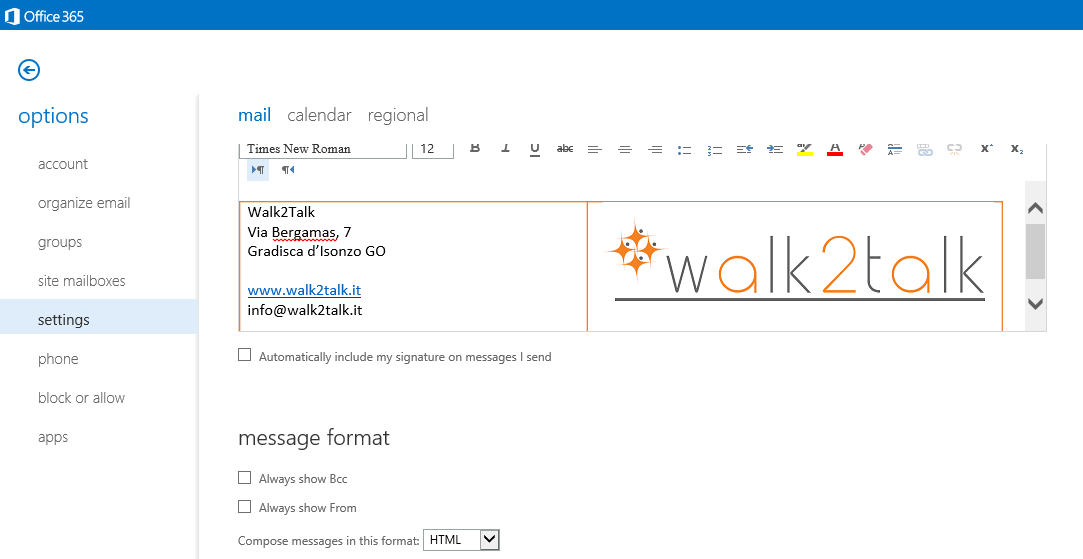Click the remove hyperlink icon
This screenshot has width=1083, height=559.
tap(955, 149)
